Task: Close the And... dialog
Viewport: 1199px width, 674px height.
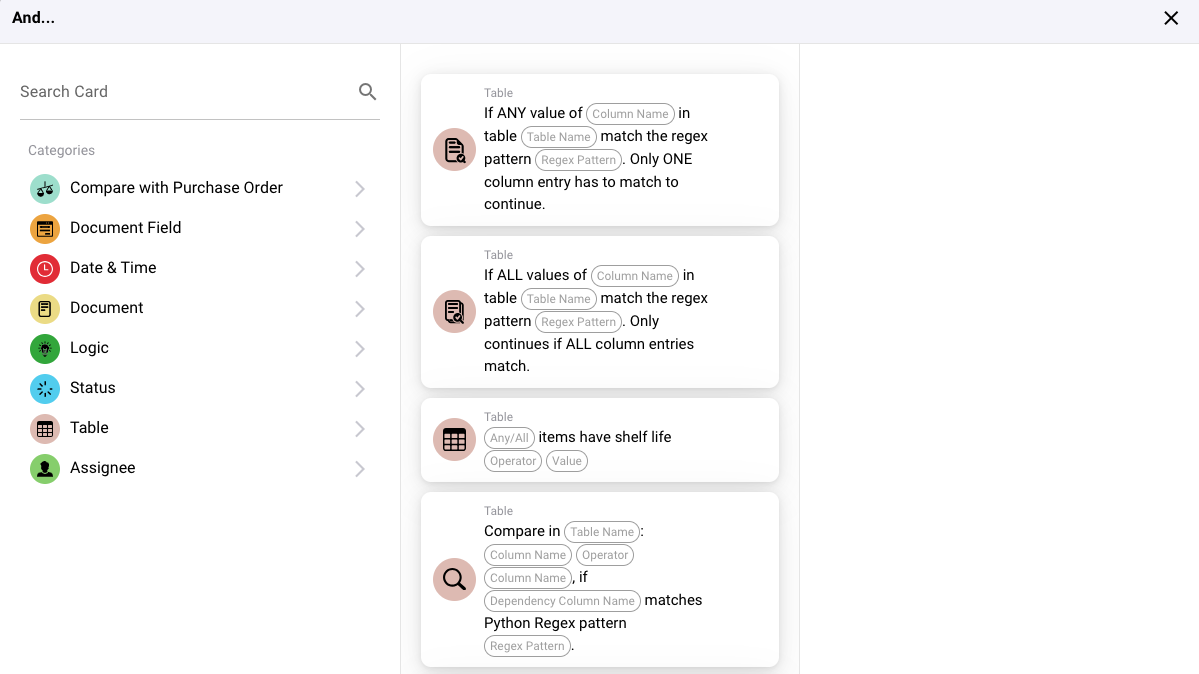Action: pos(1171,18)
